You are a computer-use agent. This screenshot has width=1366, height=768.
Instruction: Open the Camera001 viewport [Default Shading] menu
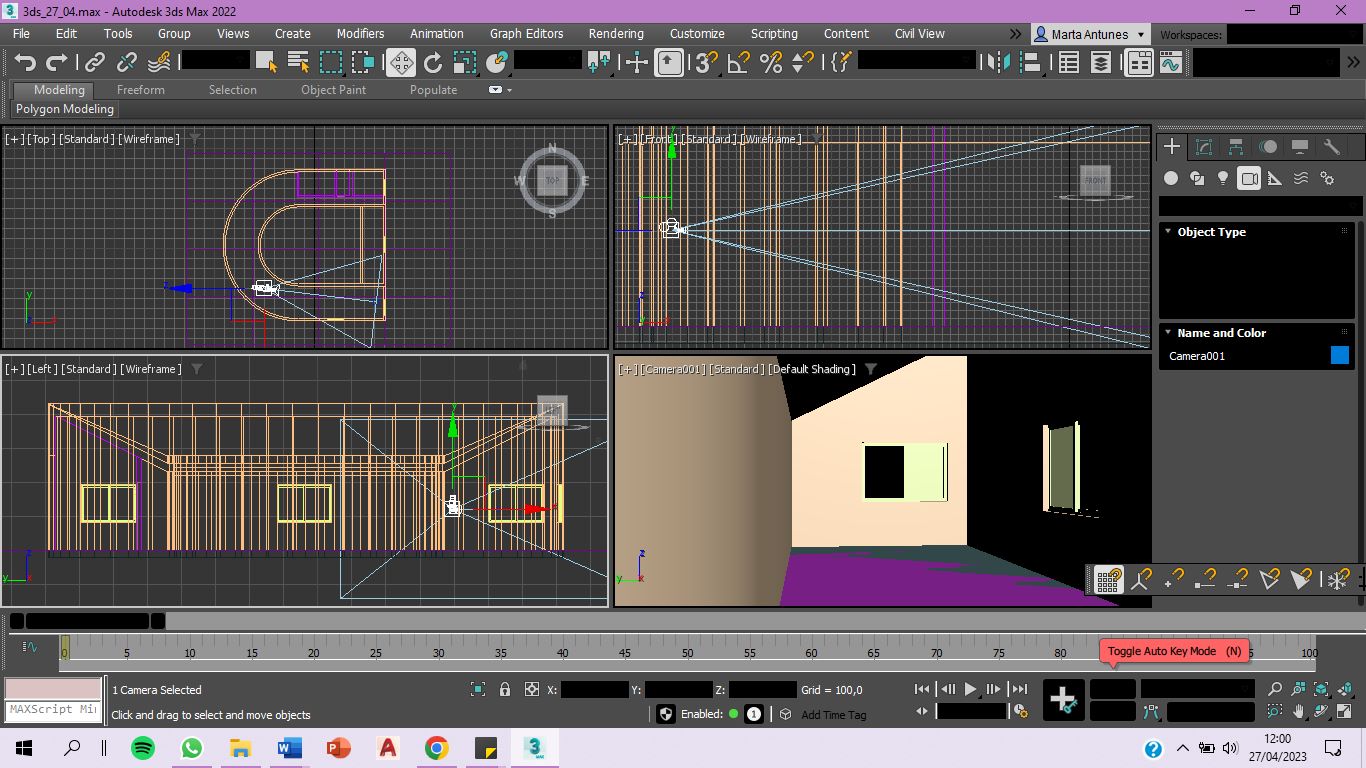812,369
